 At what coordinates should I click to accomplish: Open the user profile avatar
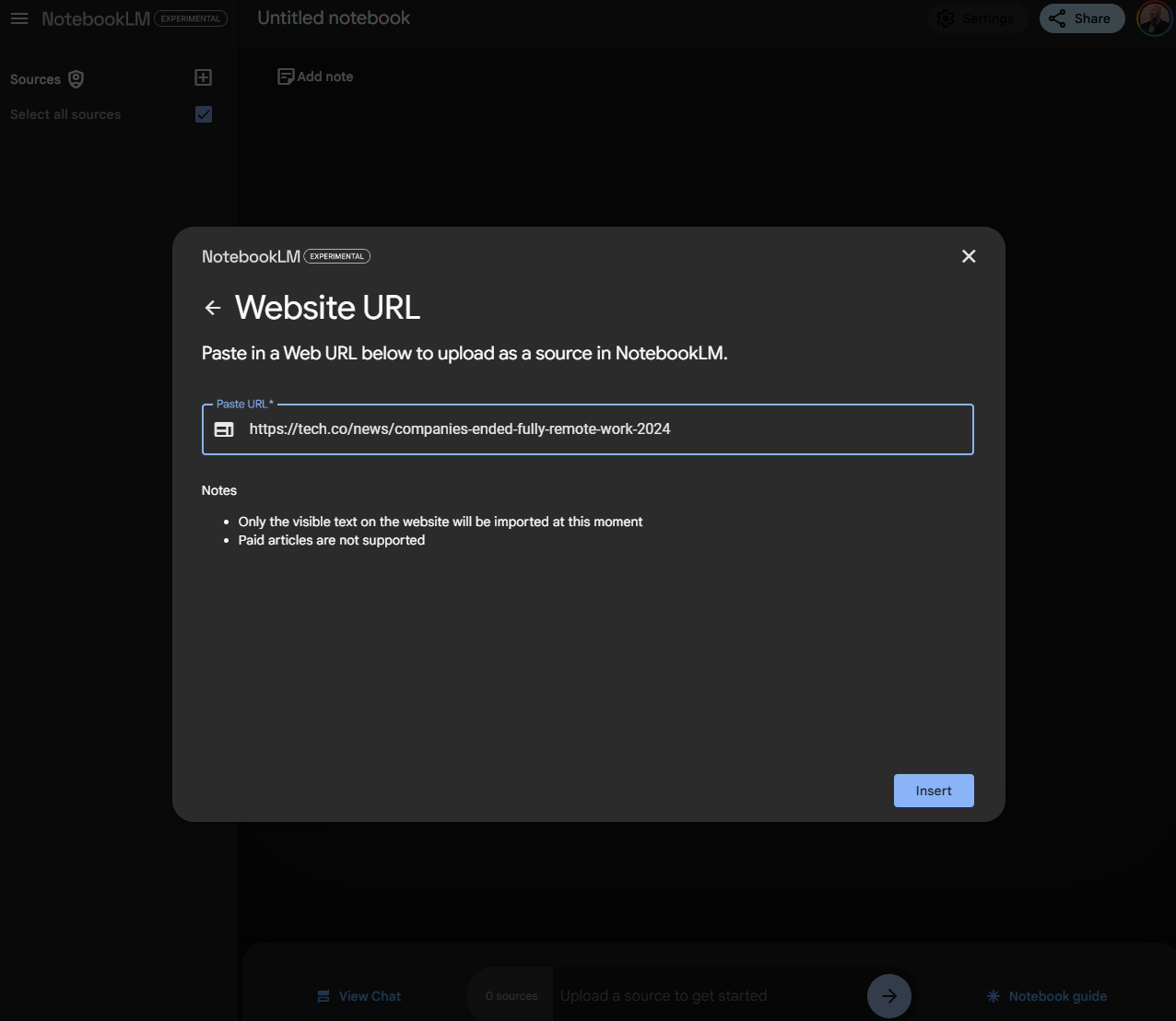click(x=1153, y=18)
